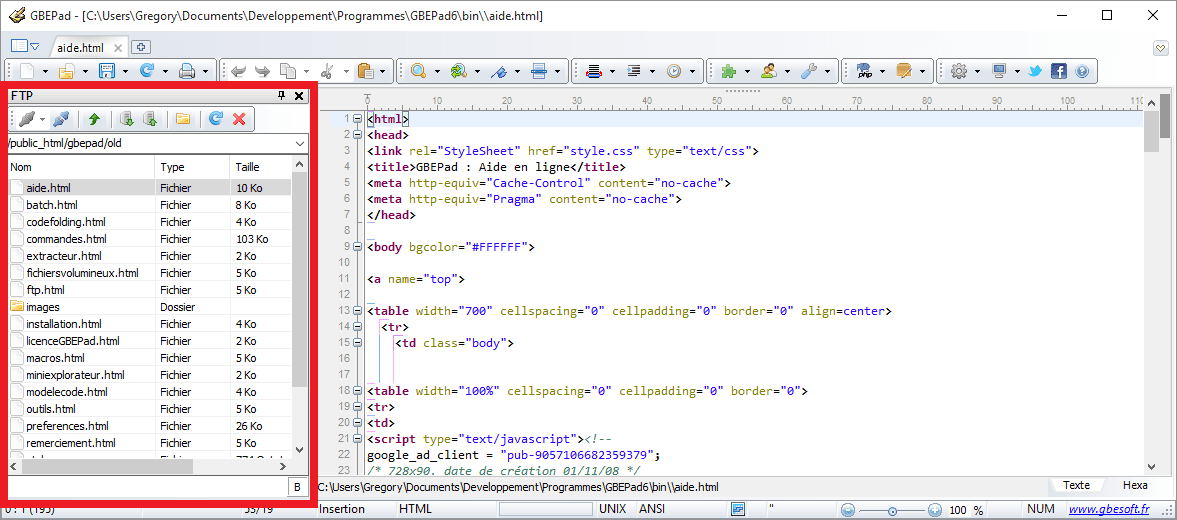
Task: Adjust the zoom slider in status bar
Action: coord(892,510)
